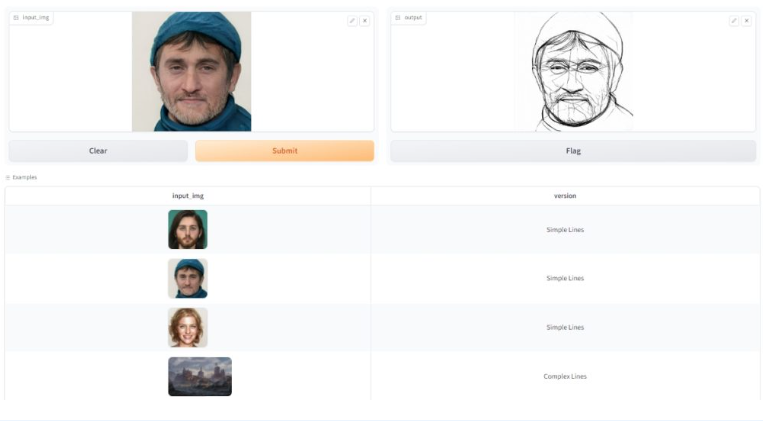Image resolution: width=763 pixels, height=421 pixels.
Task: Click the input_img column header
Action: (187, 196)
